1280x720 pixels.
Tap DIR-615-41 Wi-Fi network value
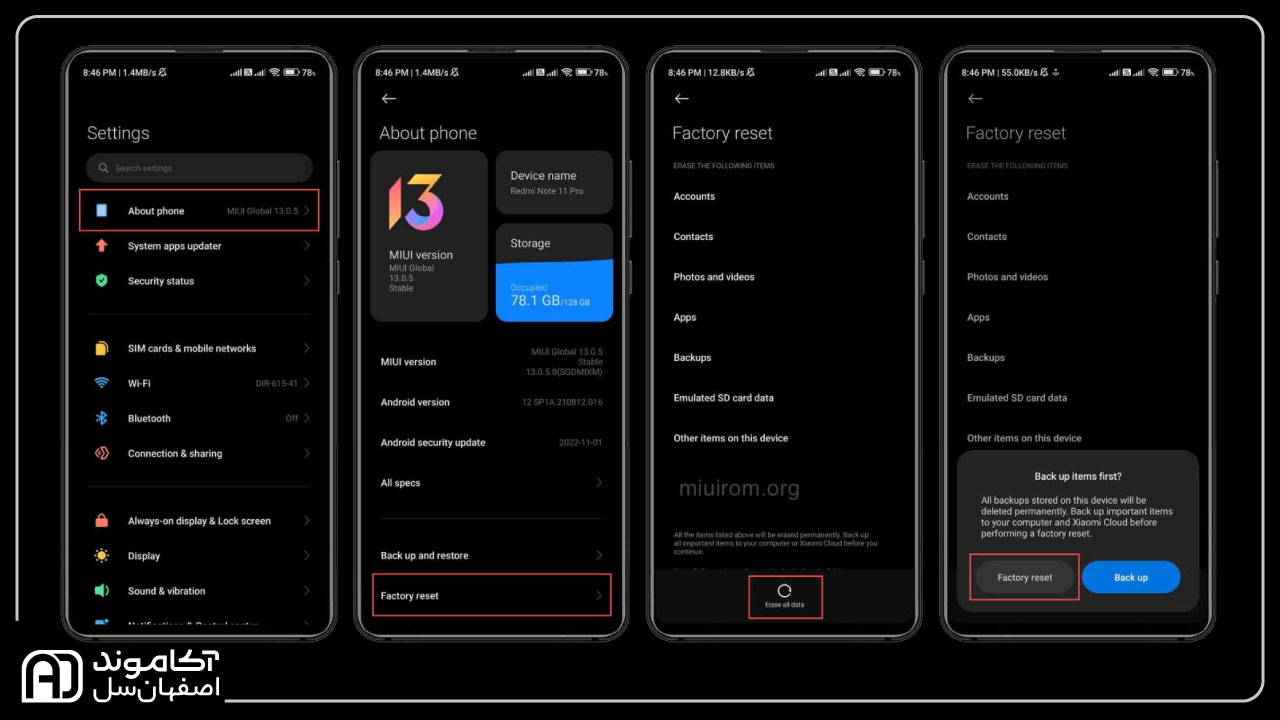pyautogui.click(x=277, y=383)
